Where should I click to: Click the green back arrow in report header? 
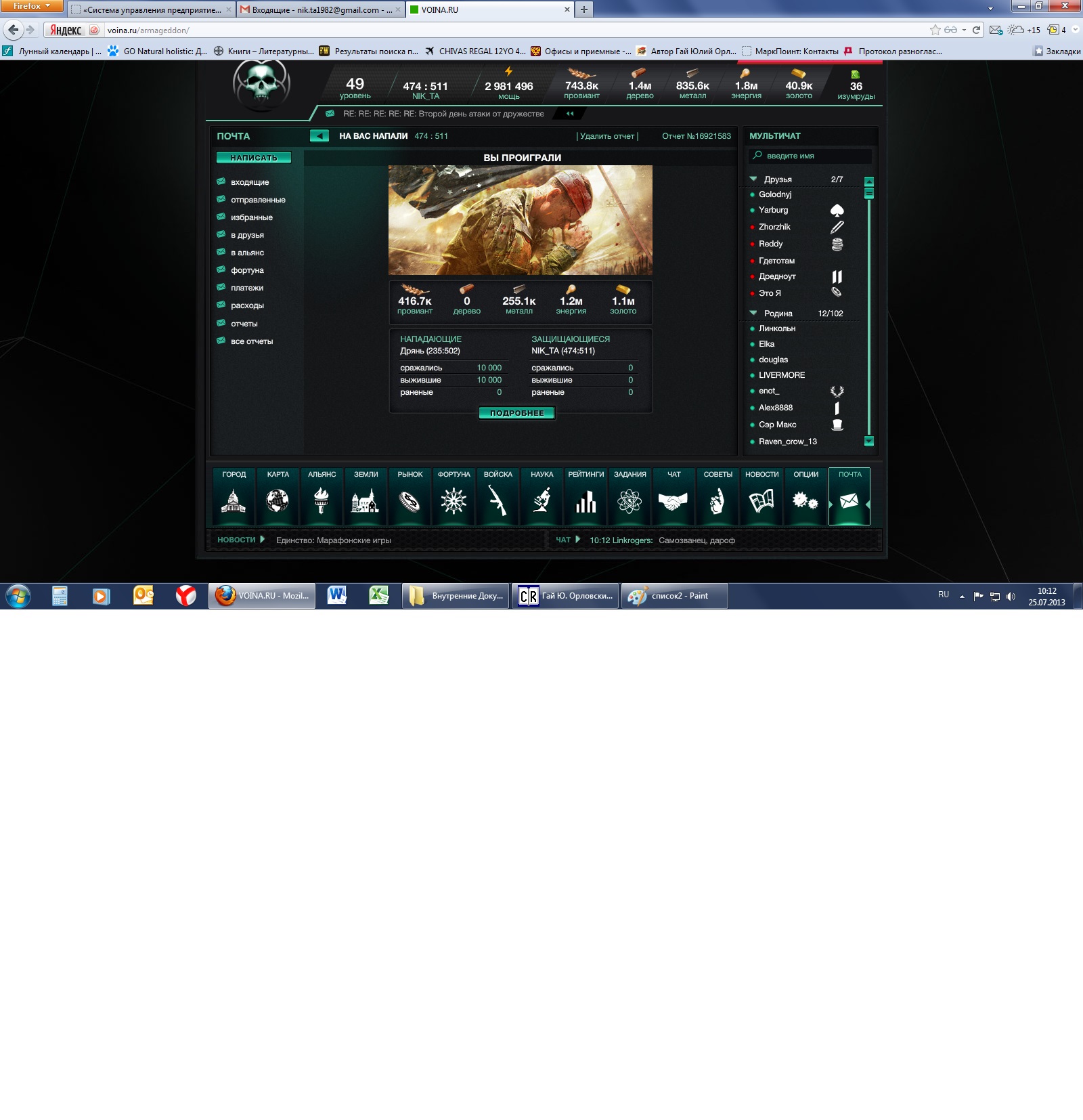click(319, 136)
